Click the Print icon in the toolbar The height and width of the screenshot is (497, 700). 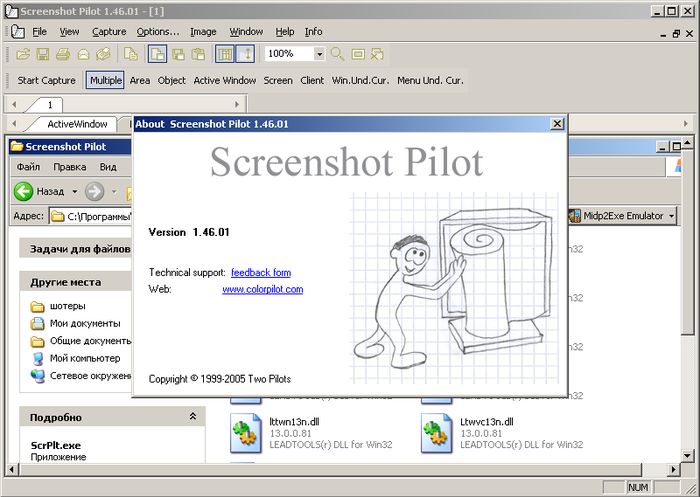tap(63, 54)
